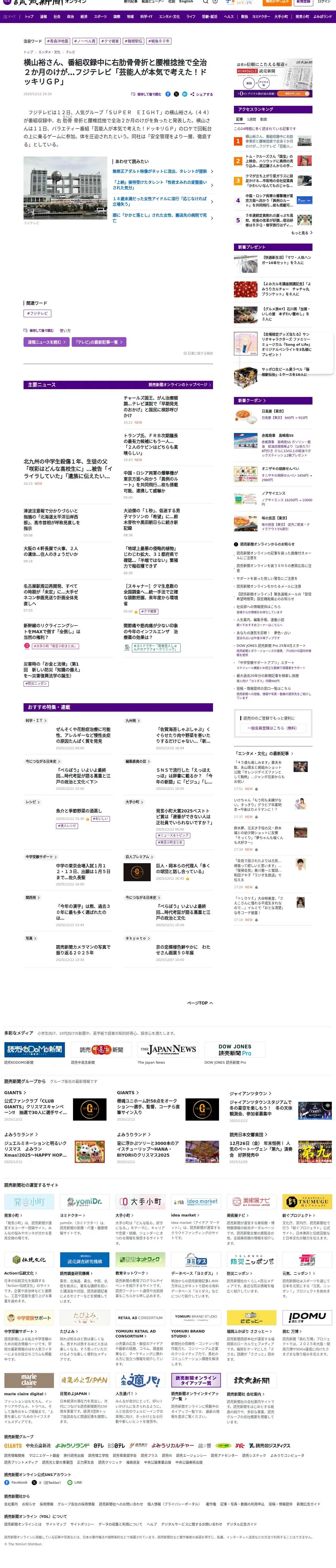This screenshot has width=336, height=1568.
Task: Click the 記事に関する報告 icon link
Action: 198,353
